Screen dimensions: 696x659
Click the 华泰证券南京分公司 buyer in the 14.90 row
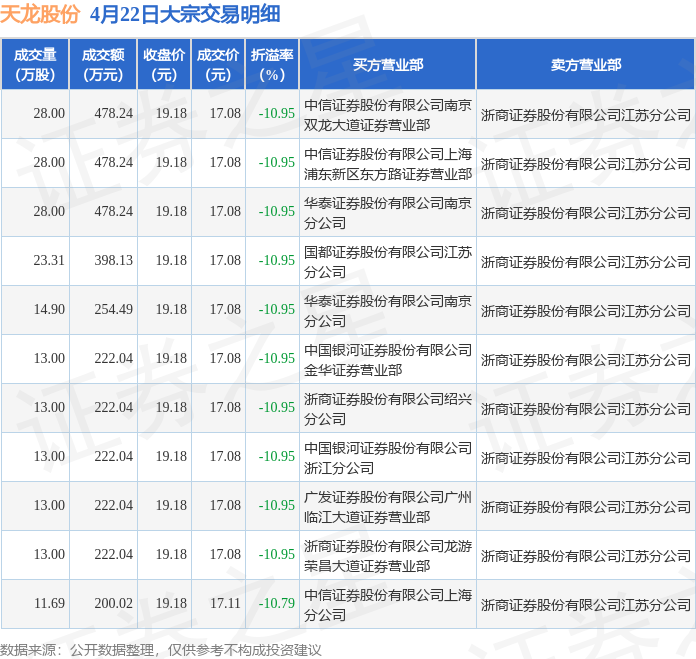388,311
